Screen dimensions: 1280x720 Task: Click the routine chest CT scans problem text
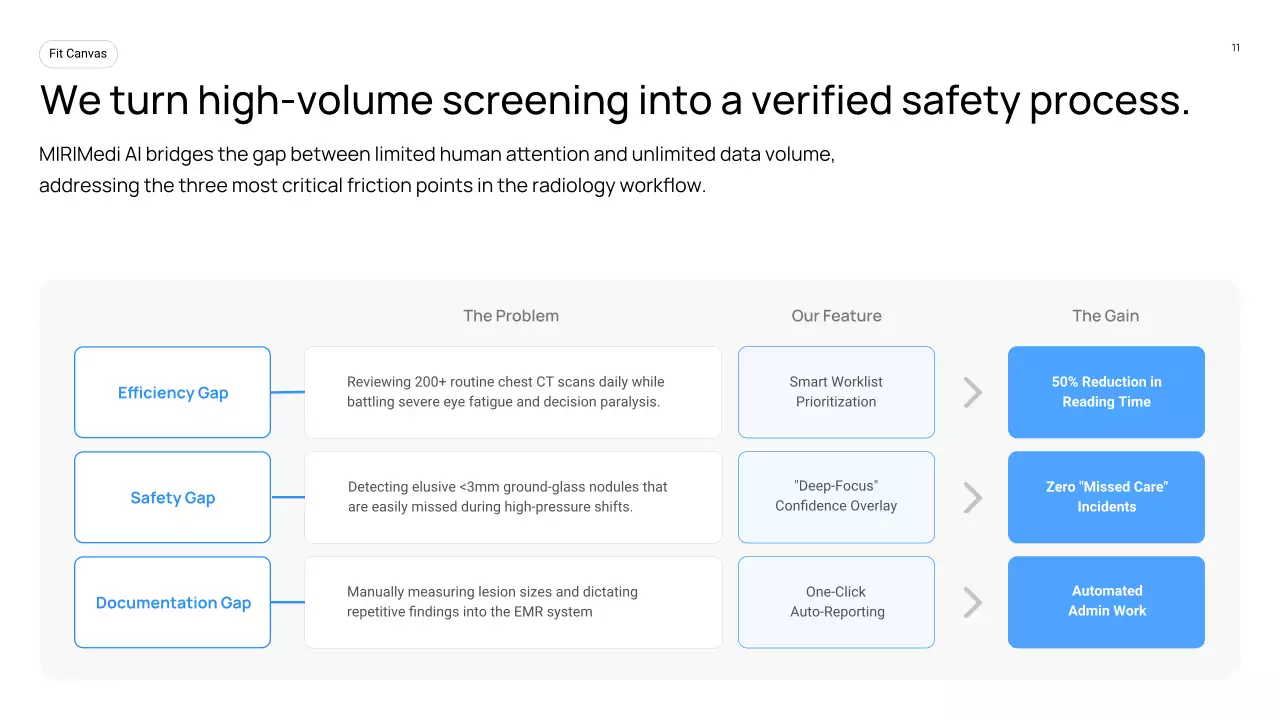(505, 392)
